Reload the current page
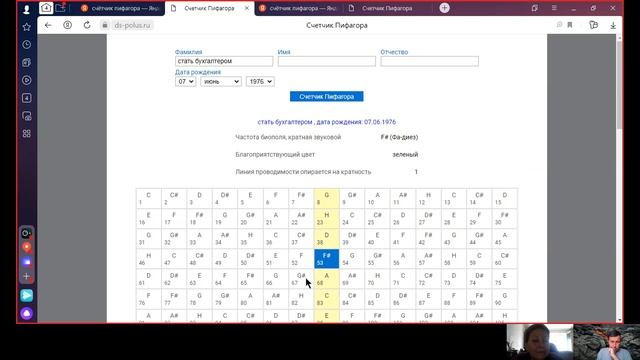 (87, 25)
